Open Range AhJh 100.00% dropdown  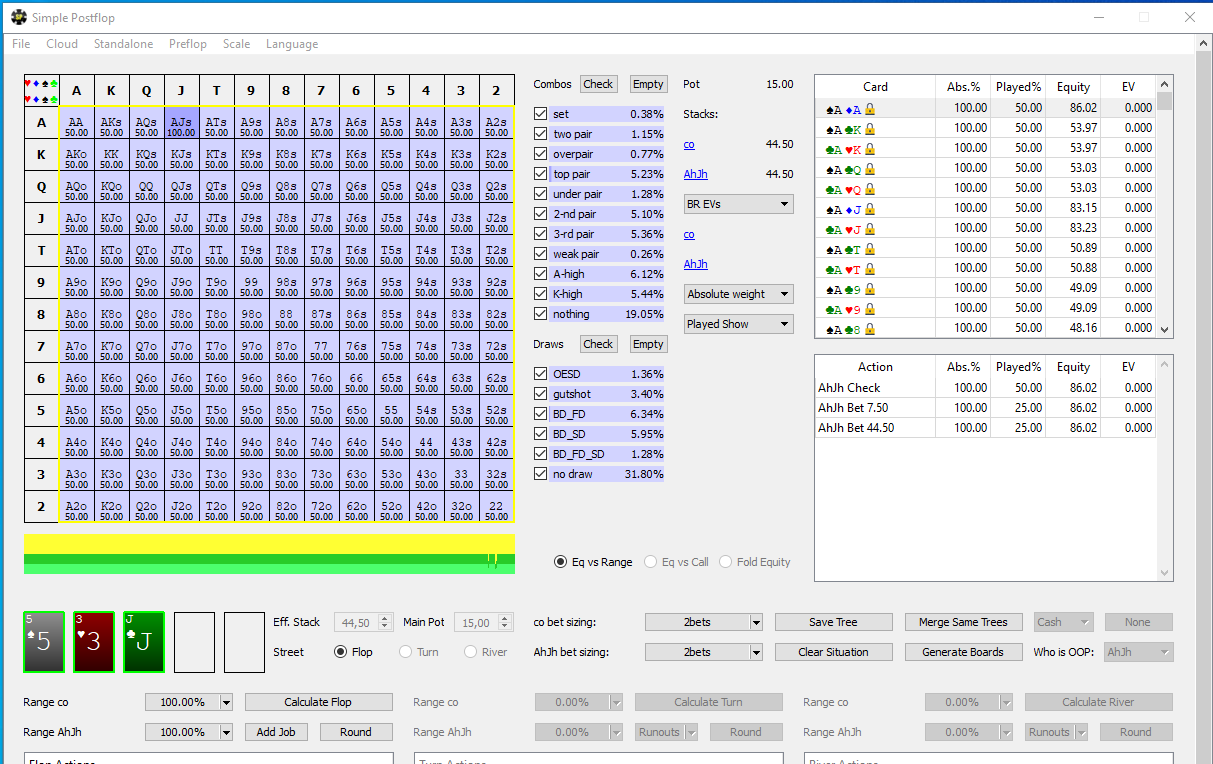(189, 732)
